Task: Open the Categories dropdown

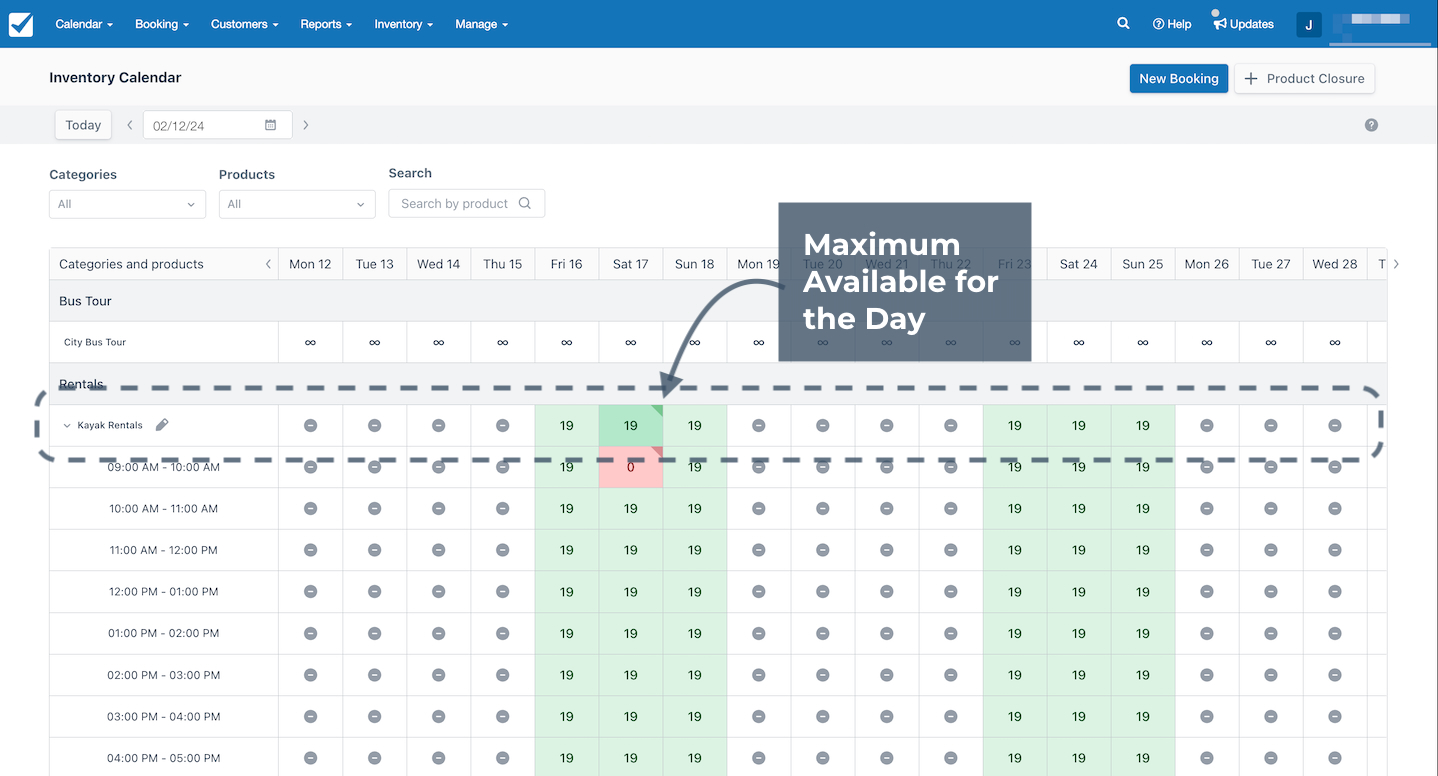Action: pos(127,204)
